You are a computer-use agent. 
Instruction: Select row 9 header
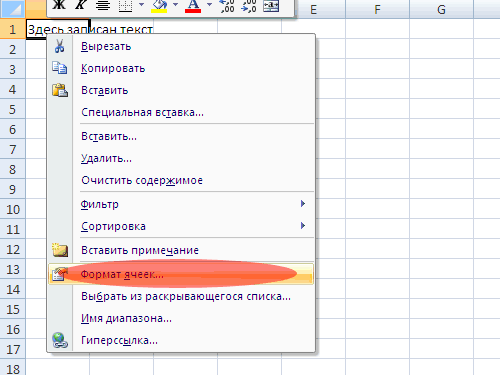pyautogui.click(x=13, y=189)
